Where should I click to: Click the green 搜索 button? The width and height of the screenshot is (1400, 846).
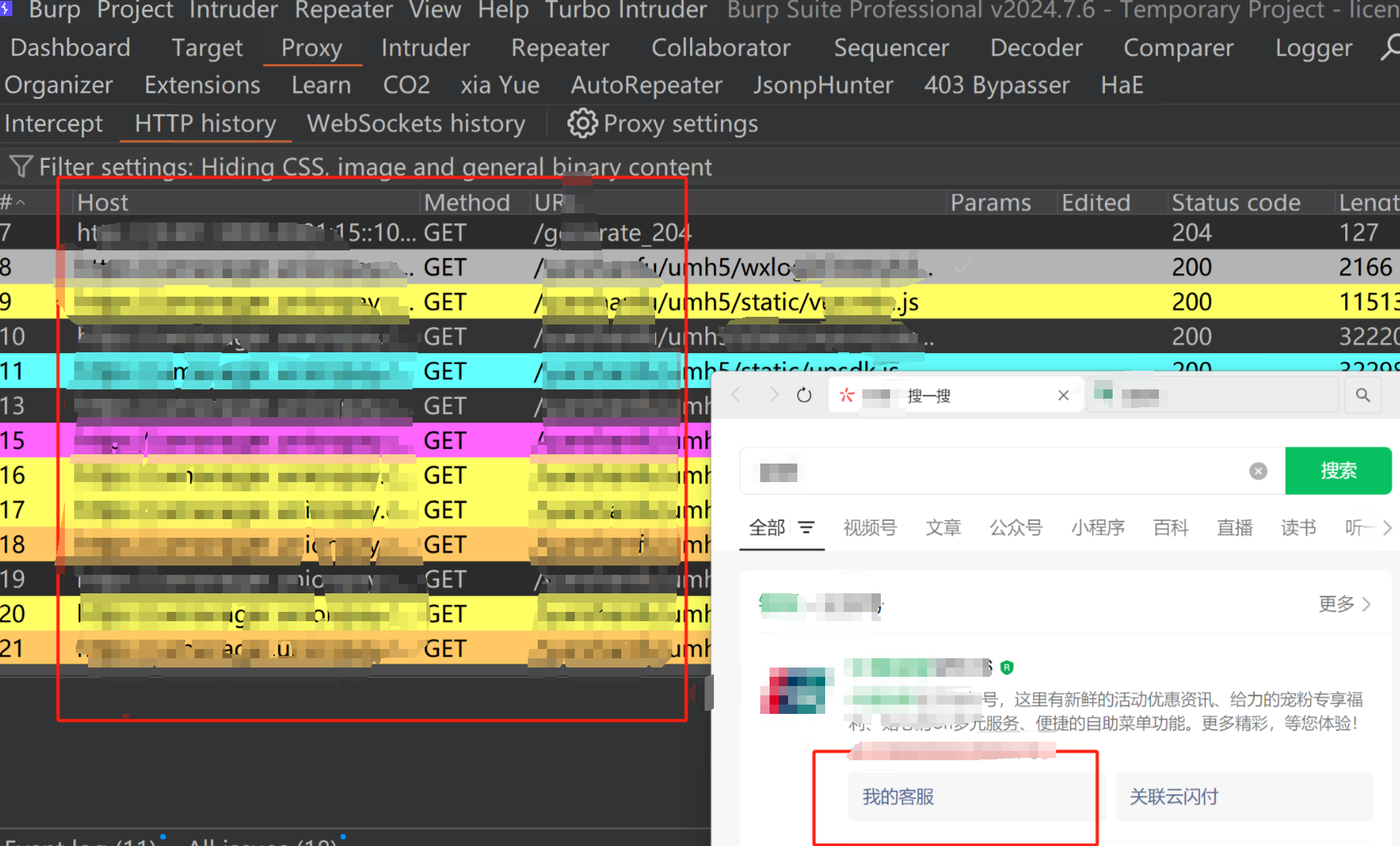(1338, 471)
